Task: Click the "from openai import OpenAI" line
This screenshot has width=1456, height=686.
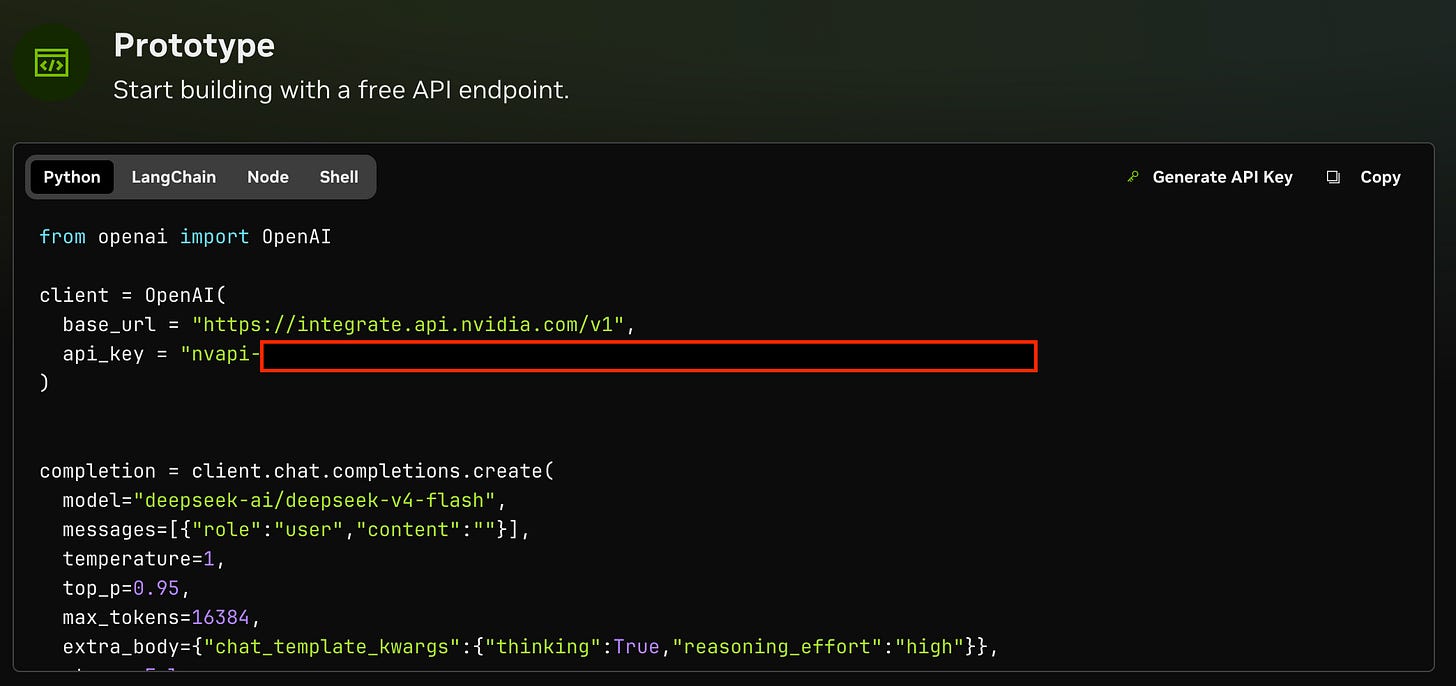Action: coord(185,237)
